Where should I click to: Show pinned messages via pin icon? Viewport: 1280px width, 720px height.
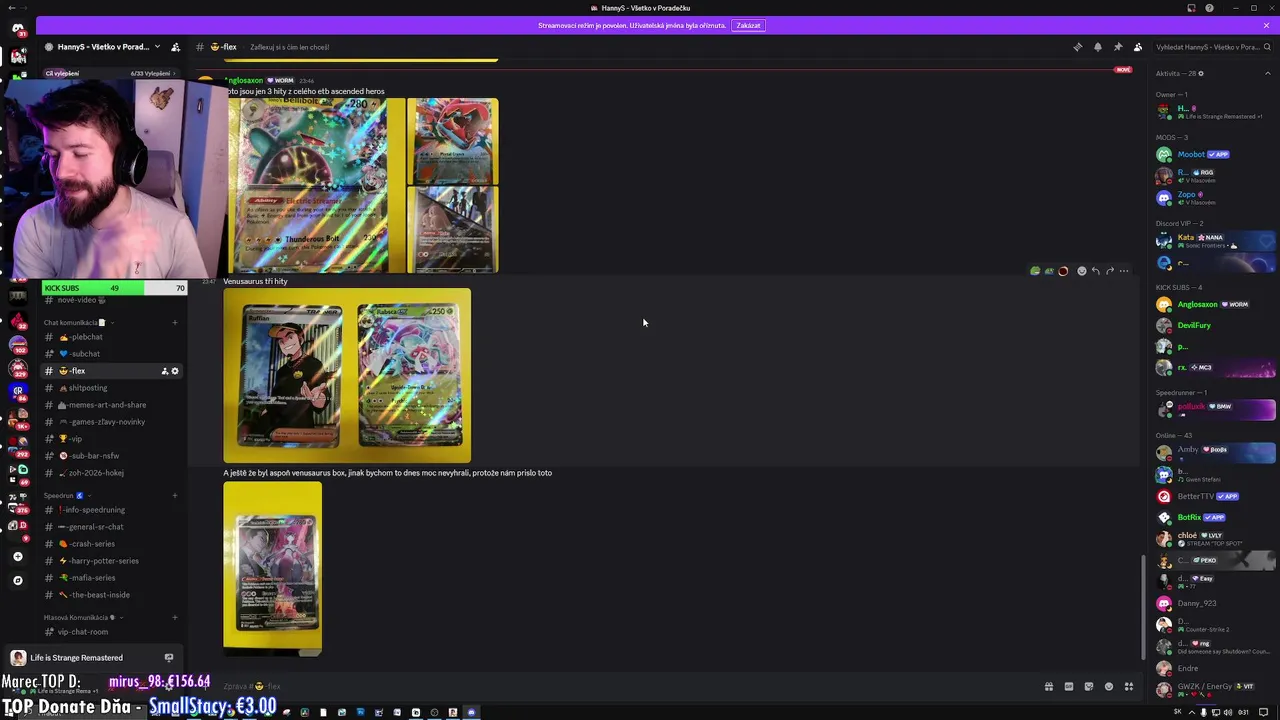[1118, 47]
